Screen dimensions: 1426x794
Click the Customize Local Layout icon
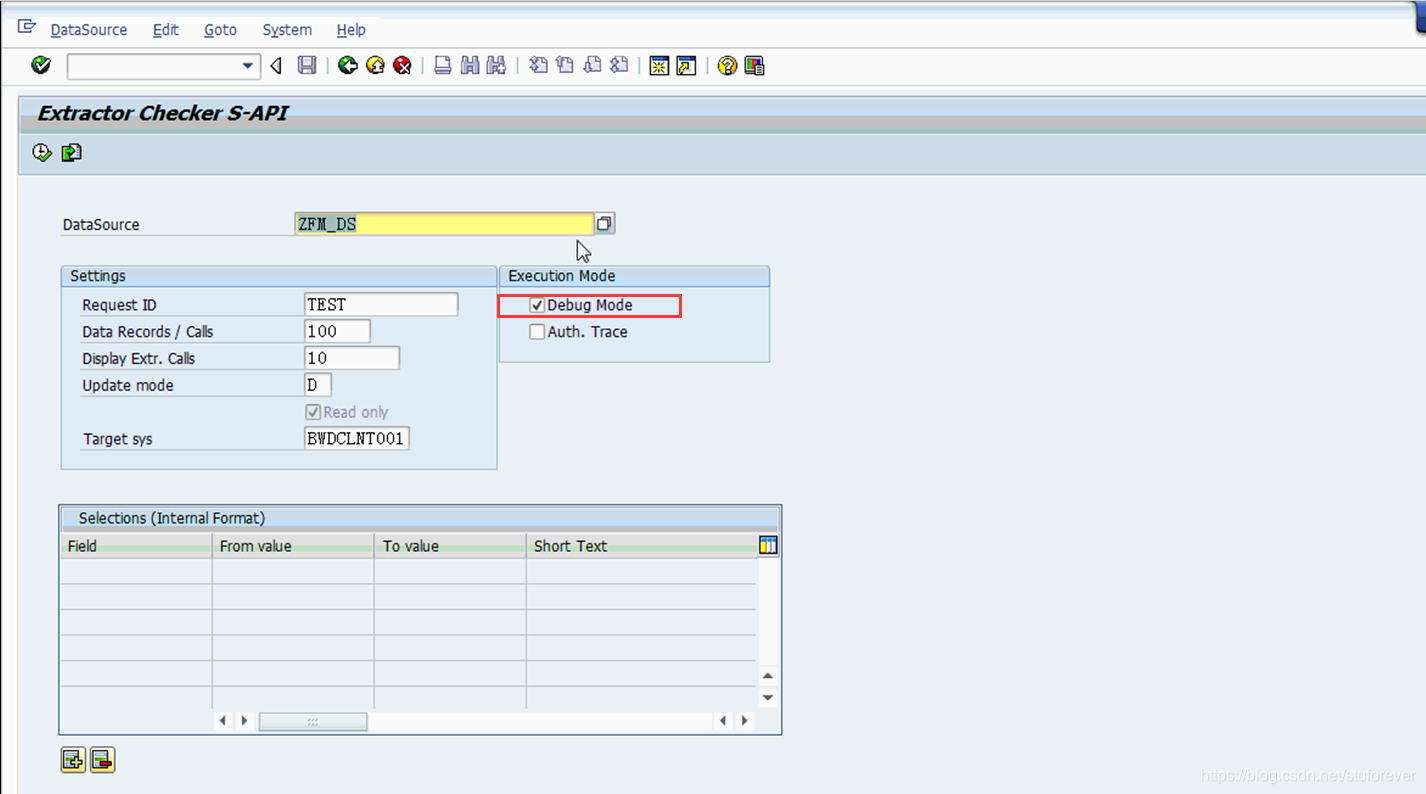(754, 65)
